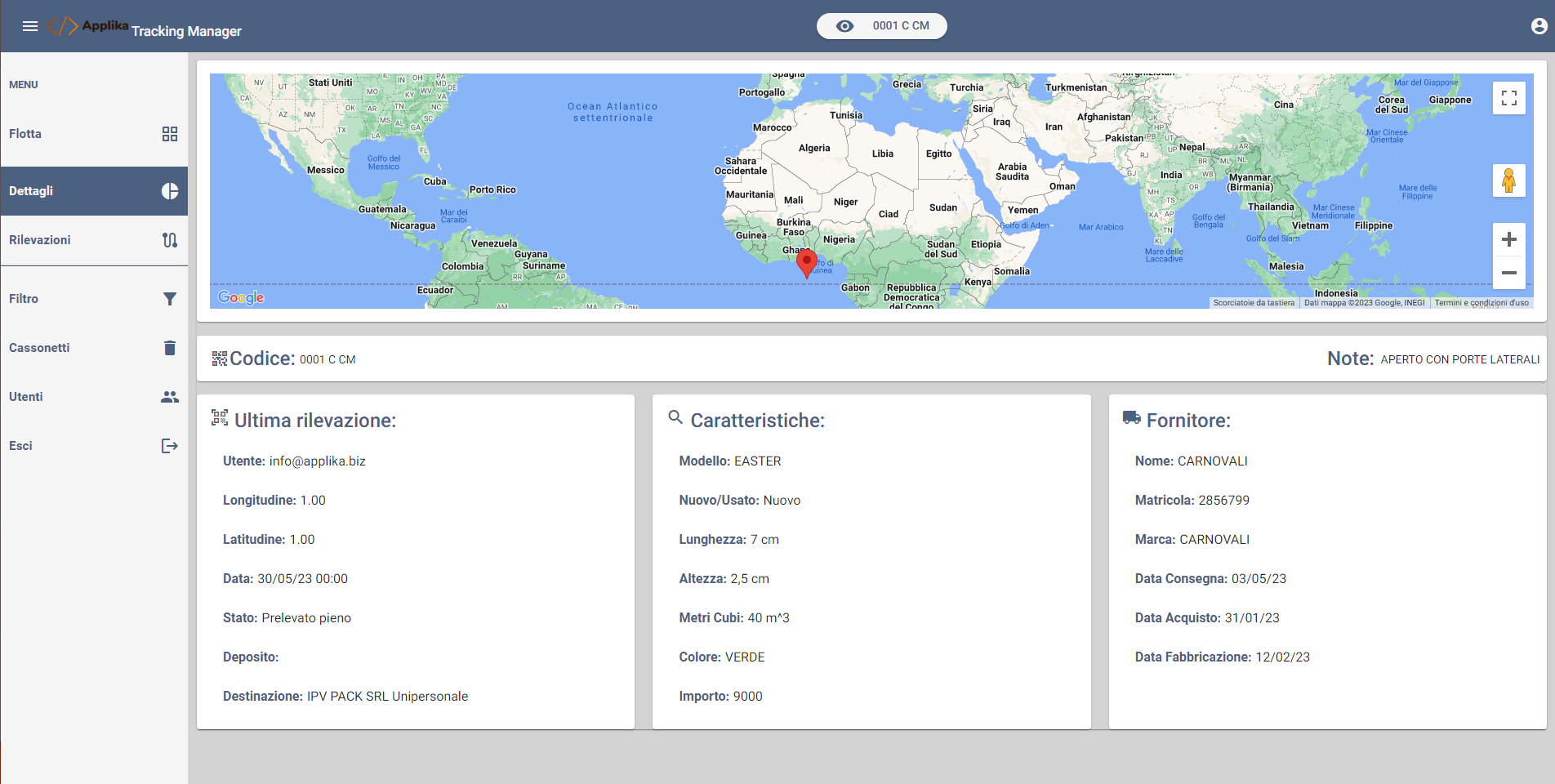This screenshot has height=784, width=1555.
Task: Open the Flotta menu item
Action: point(25,134)
